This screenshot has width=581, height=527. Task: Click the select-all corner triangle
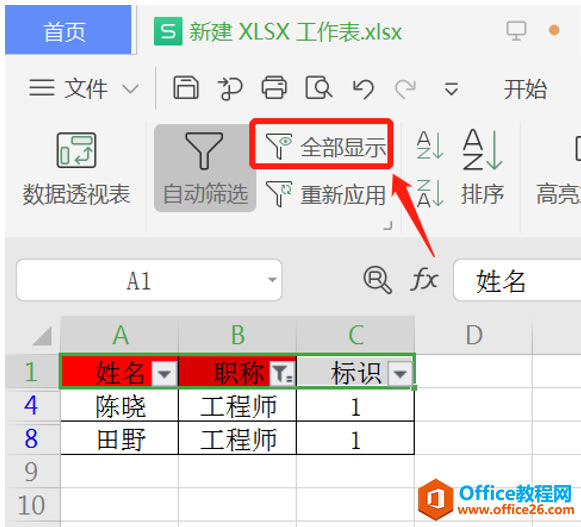point(42,336)
